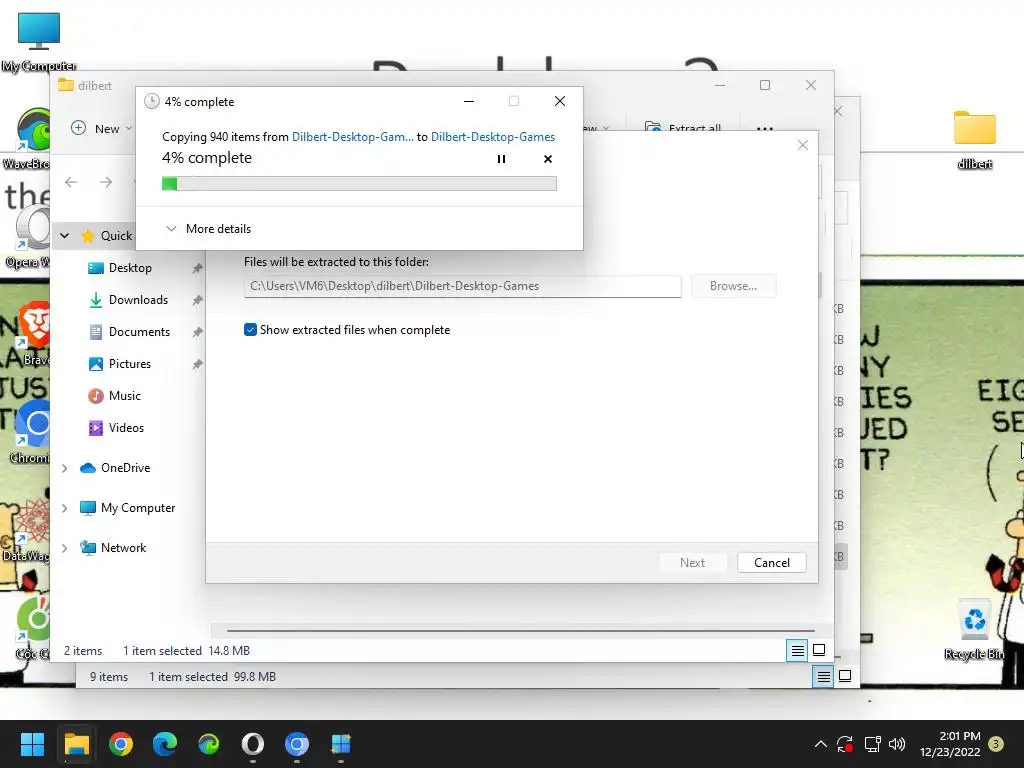Click the Network icon in sidebar
The width and height of the screenshot is (1024, 768).
[88, 548]
